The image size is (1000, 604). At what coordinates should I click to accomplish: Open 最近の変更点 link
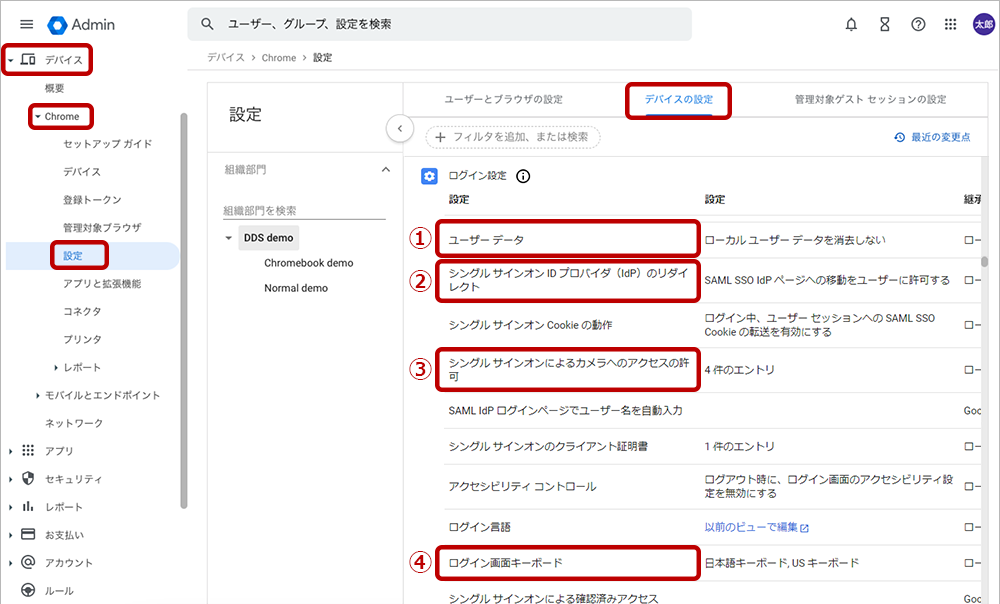tap(932, 137)
